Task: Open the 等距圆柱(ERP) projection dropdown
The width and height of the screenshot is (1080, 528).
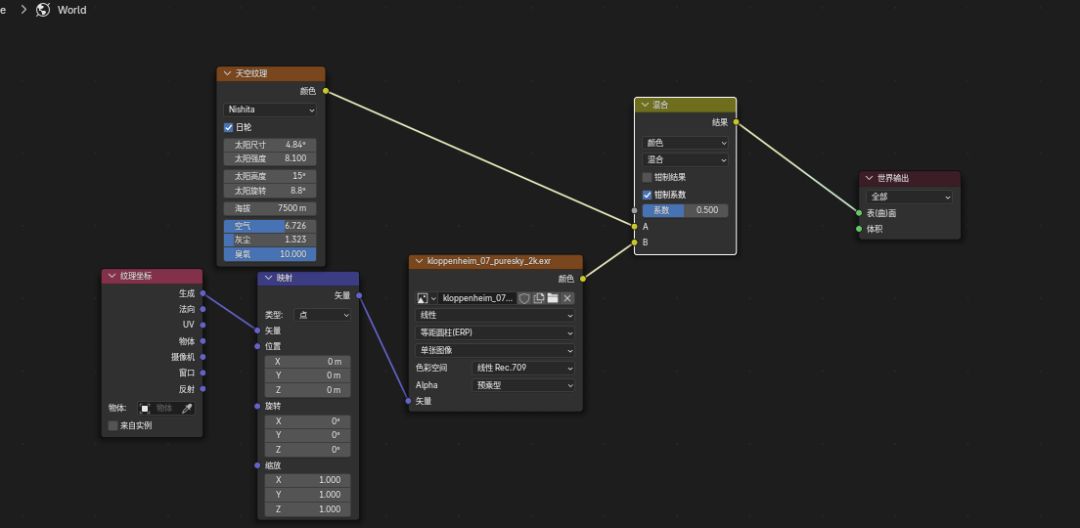Action: point(495,333)
